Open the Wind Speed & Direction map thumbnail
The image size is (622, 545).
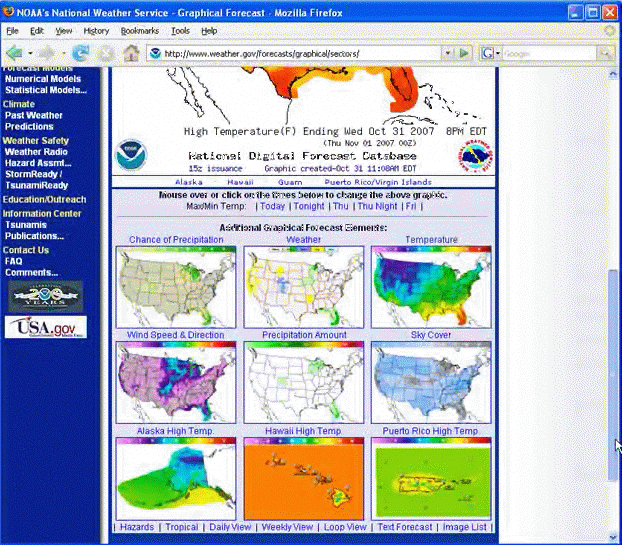pos(176,382)
